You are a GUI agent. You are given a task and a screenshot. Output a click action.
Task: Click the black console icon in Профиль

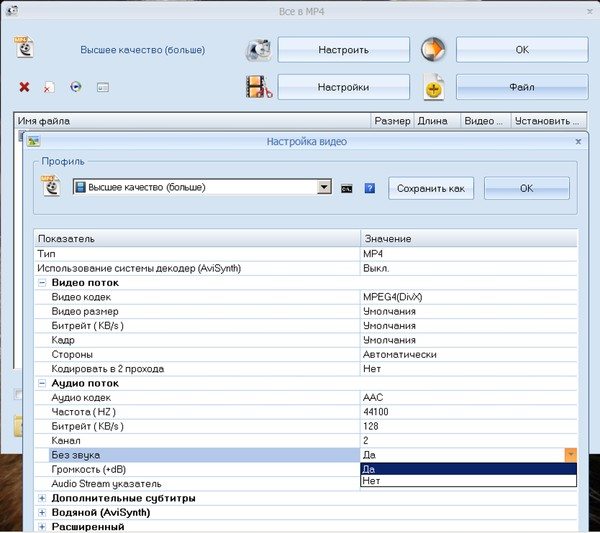(x=347, y=188)
